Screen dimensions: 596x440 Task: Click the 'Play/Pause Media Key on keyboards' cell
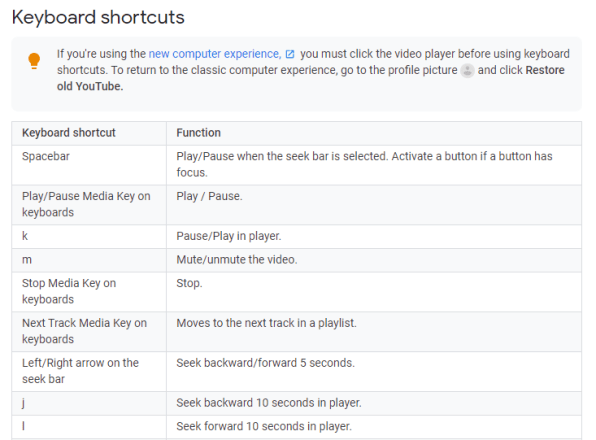(89, 205)
